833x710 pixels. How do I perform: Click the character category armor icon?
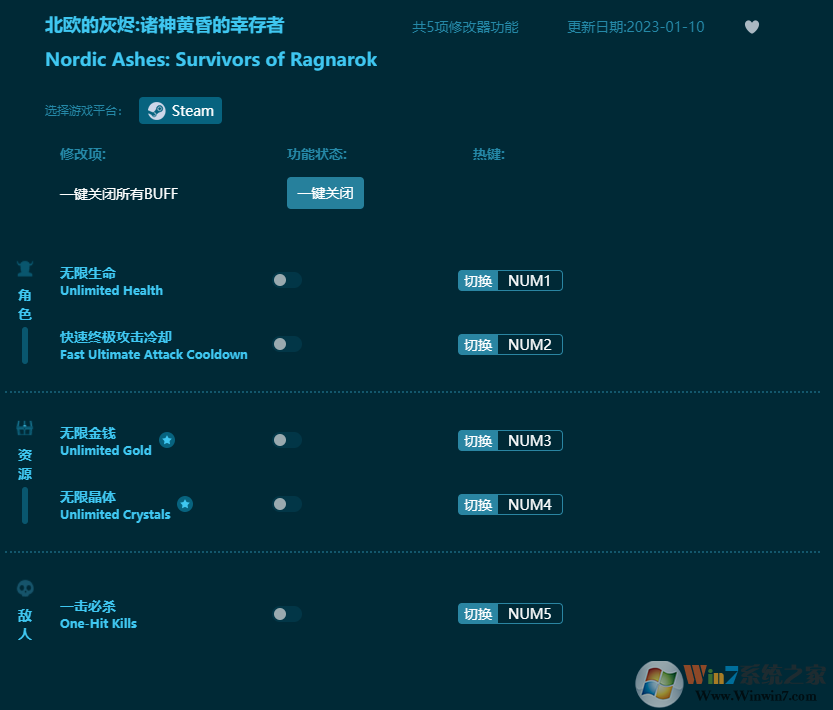(x=25, y=268)
